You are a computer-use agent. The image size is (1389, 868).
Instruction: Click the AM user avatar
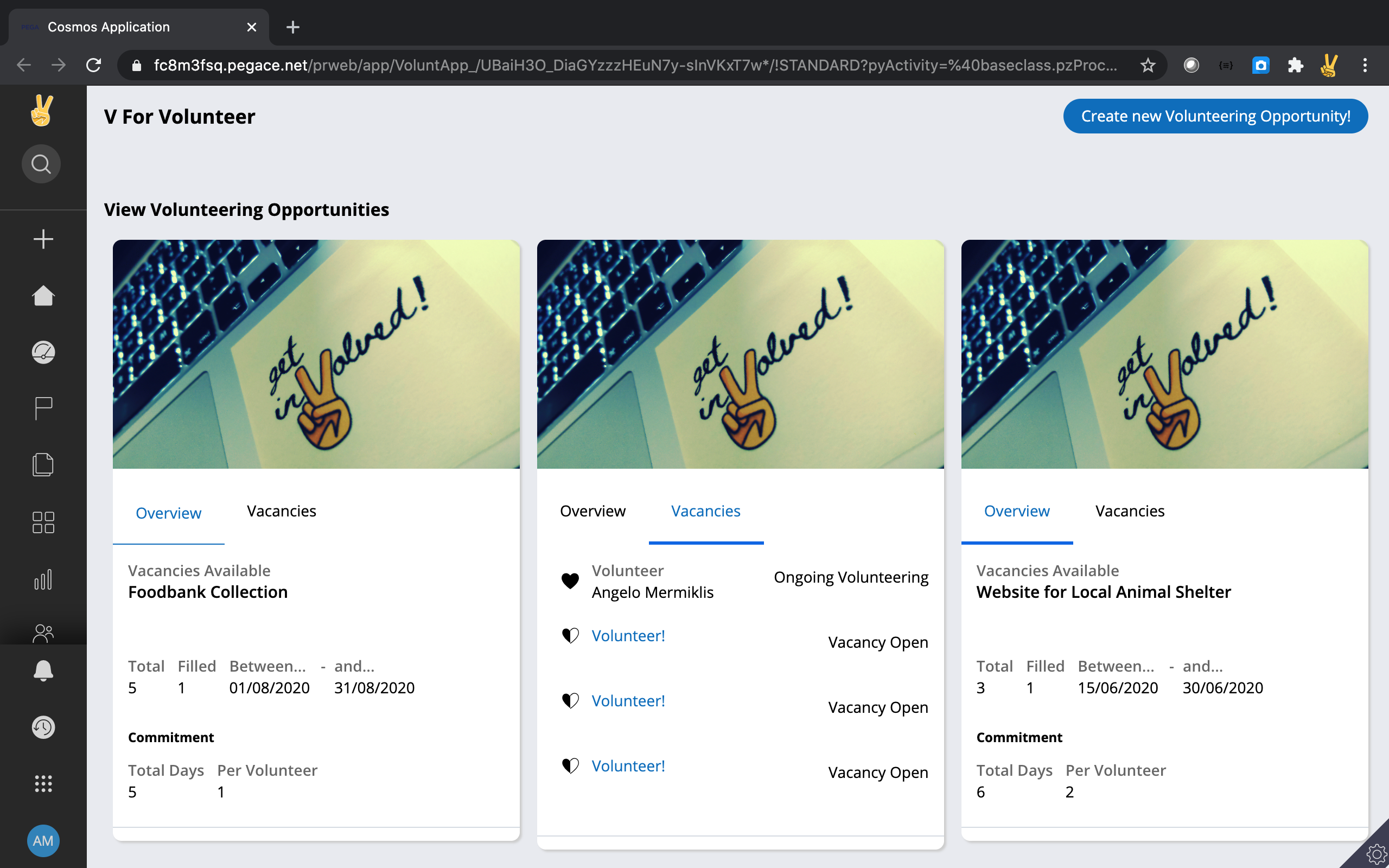click(x=43, y=840)
